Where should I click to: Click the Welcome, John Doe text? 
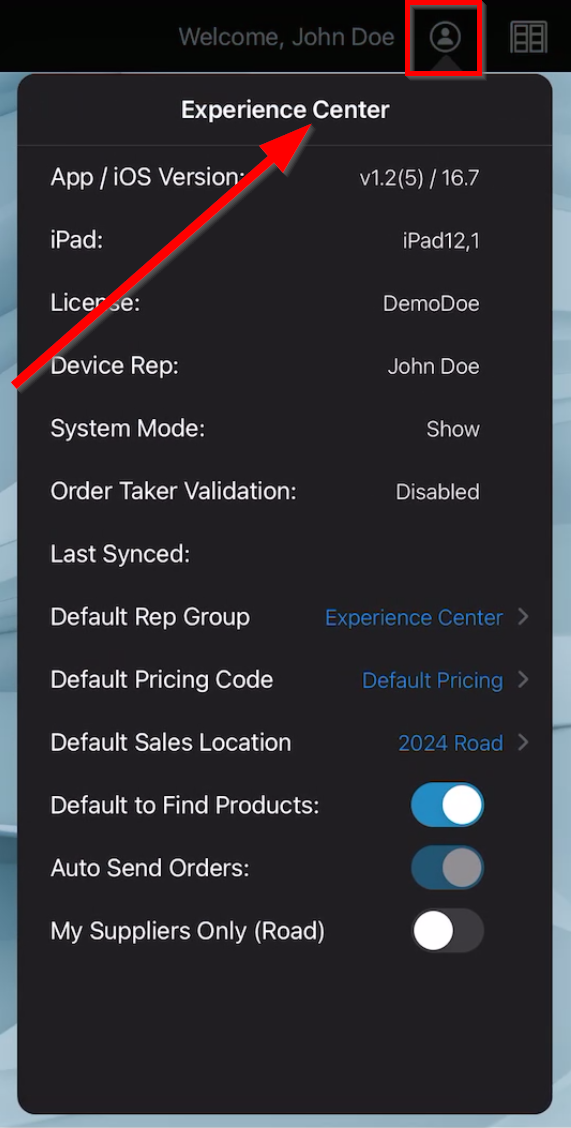point(286,37)
